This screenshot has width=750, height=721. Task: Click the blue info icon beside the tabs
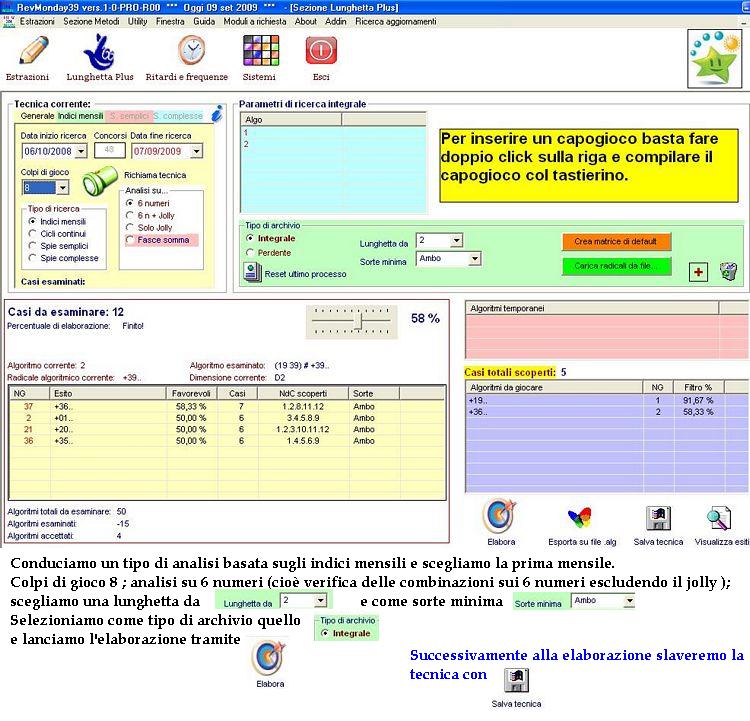(217, 113)
